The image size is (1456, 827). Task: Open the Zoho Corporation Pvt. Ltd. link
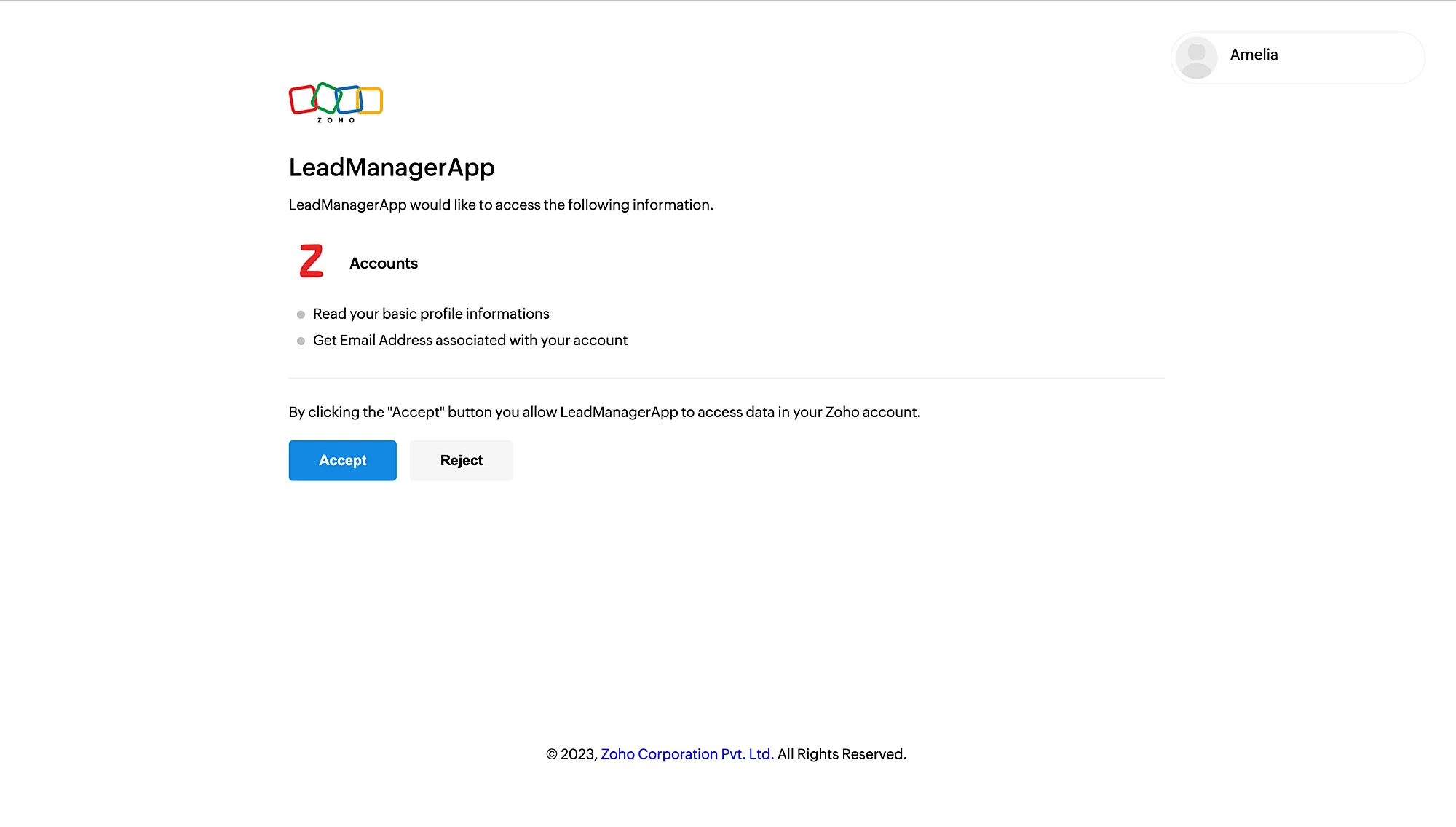[687, 754]
